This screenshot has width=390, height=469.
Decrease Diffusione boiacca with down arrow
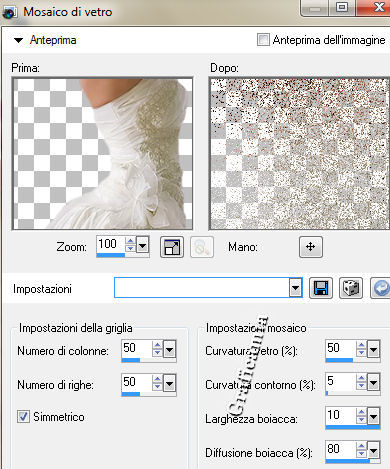tap(361, 454)
